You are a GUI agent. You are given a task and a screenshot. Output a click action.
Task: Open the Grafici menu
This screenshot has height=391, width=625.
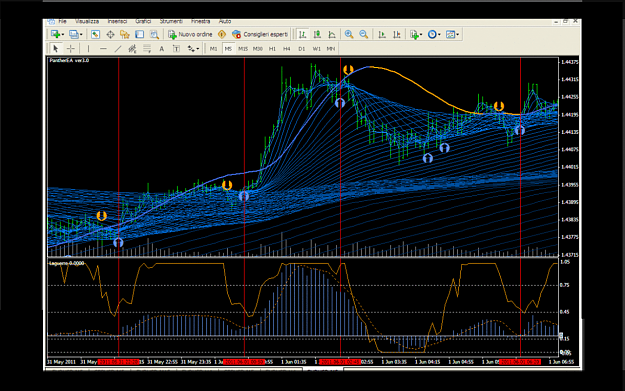point(143,22)
